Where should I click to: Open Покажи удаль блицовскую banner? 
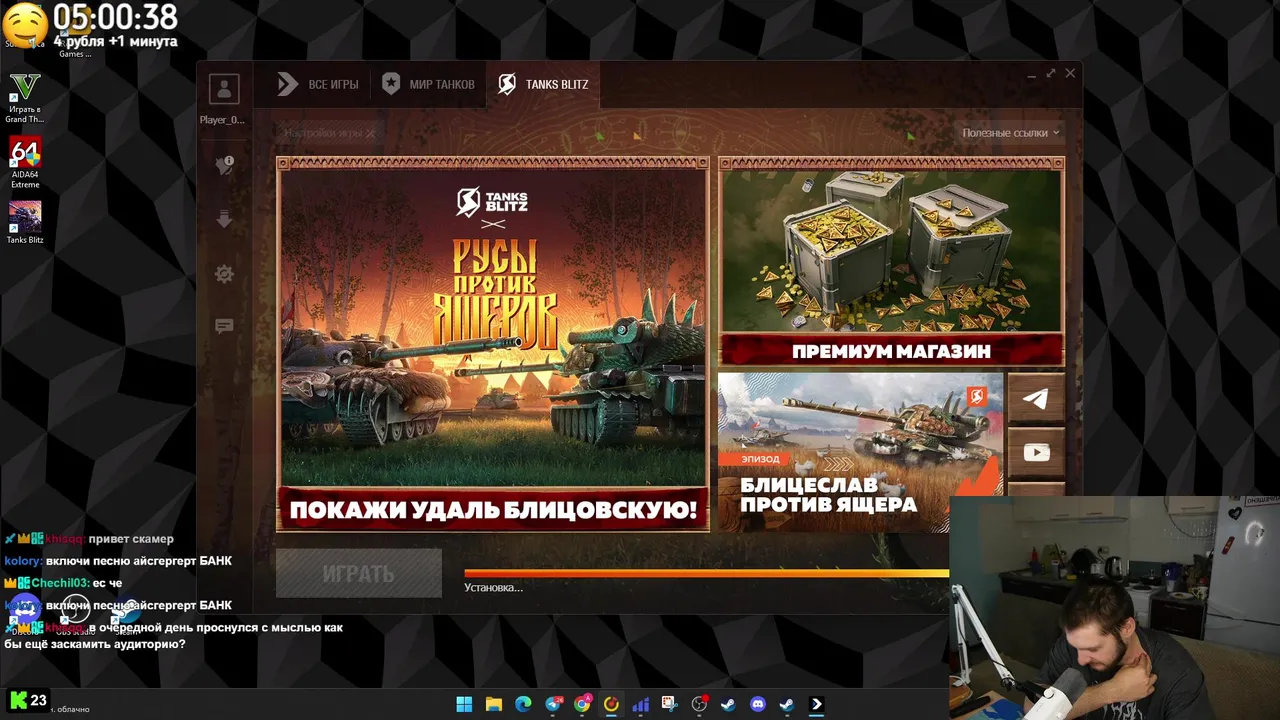click(493, 344)
